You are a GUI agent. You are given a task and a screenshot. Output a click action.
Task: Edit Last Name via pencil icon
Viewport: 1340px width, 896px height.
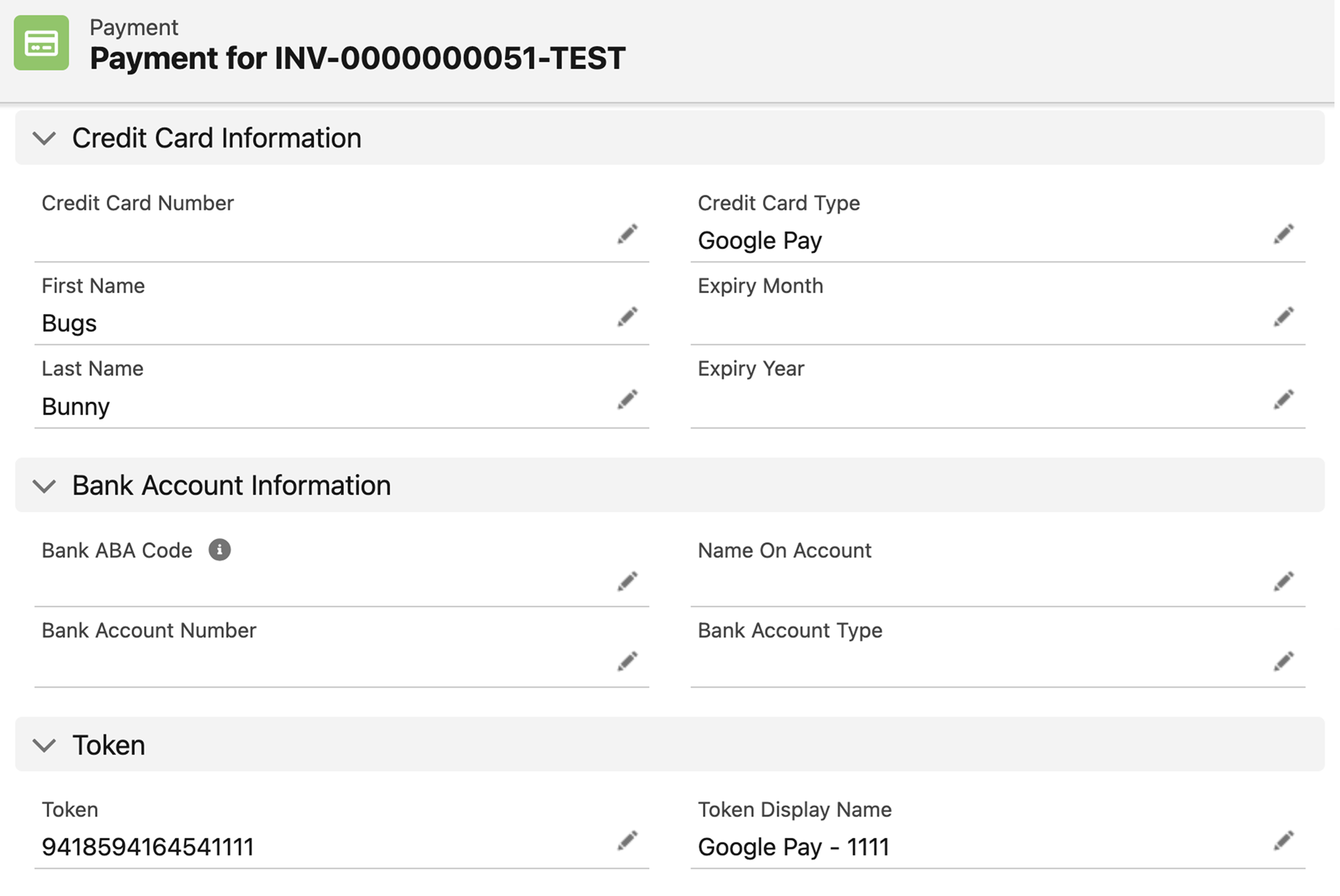627,400
